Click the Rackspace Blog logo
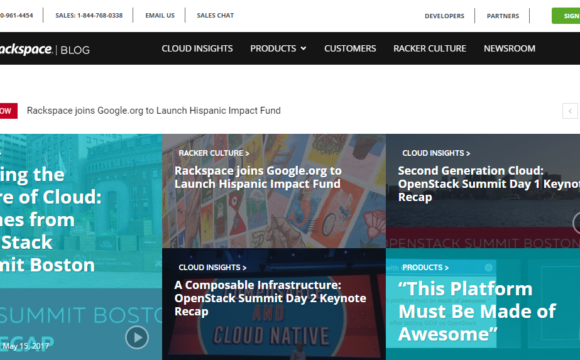Screen dimensions: 580x360 pyautogui.click(x=44, y=49)
